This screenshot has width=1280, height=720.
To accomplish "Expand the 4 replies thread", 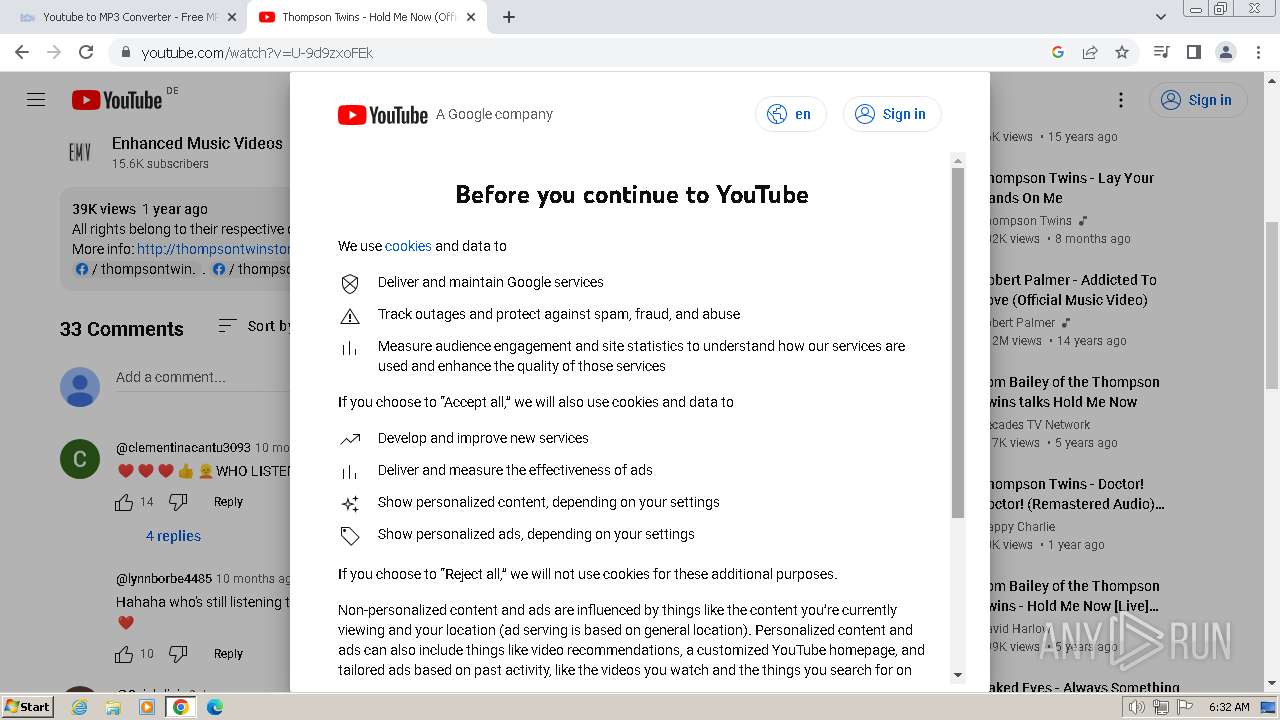I will coord(173,536).
